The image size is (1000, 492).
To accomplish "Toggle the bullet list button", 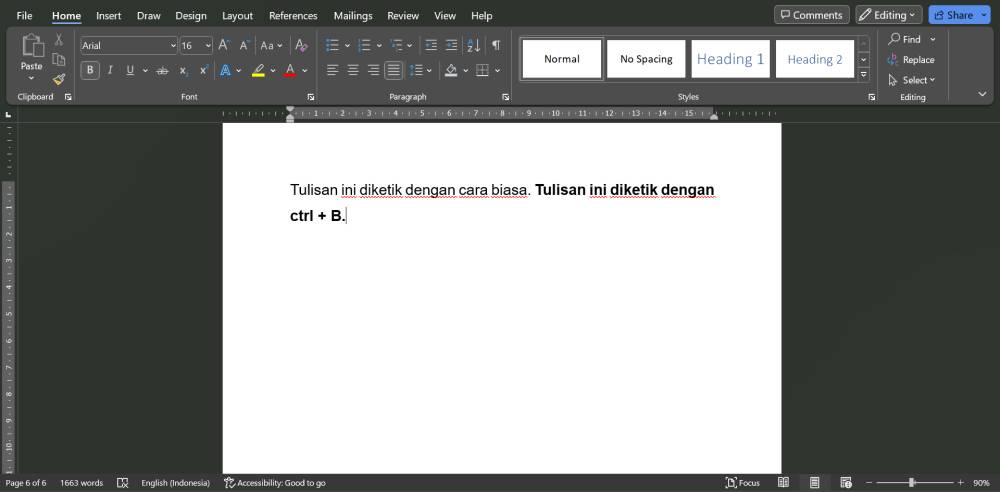I will point(332,45).
